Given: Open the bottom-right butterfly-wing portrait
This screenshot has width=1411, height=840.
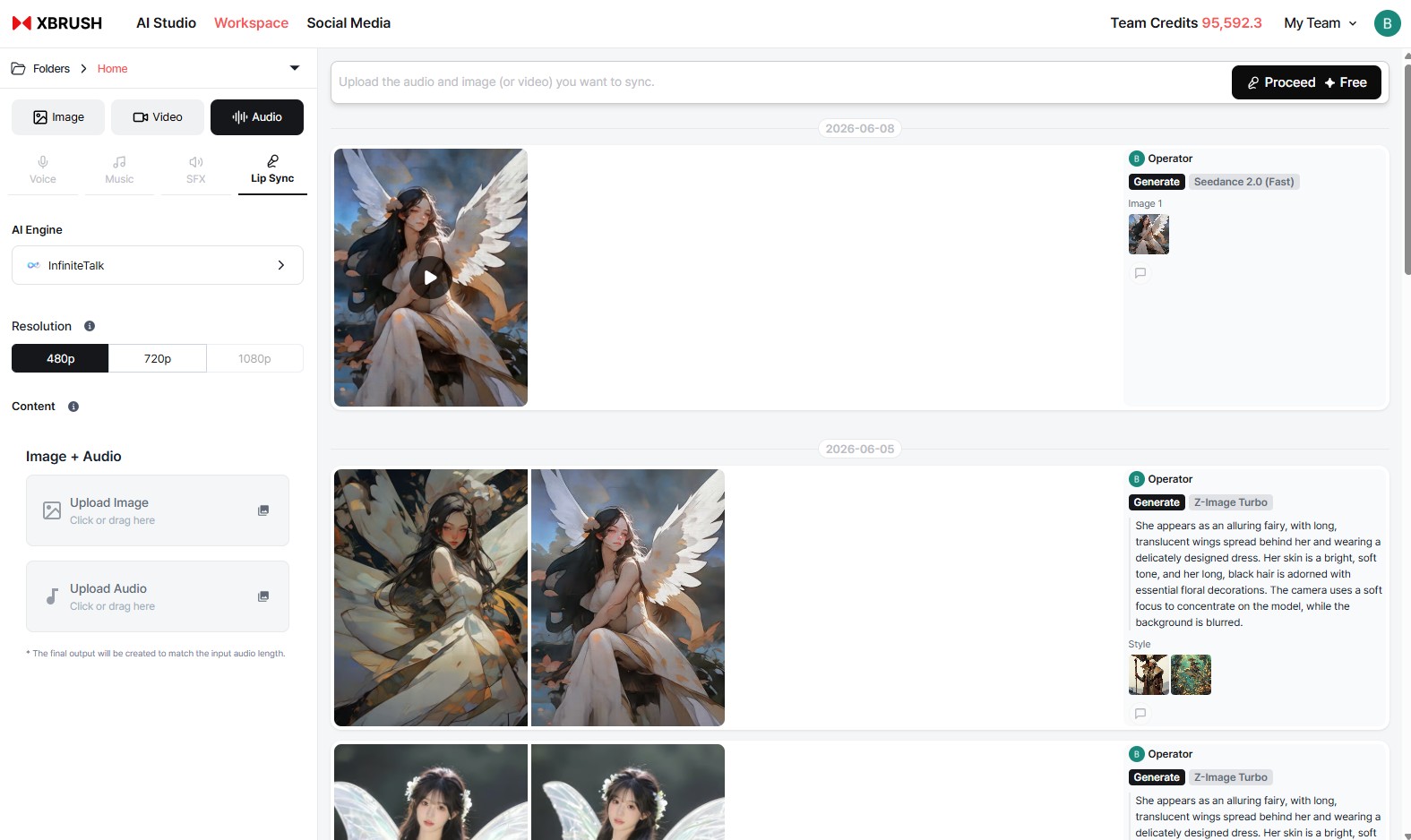Looking at the screenshot, I should [628, 792].
